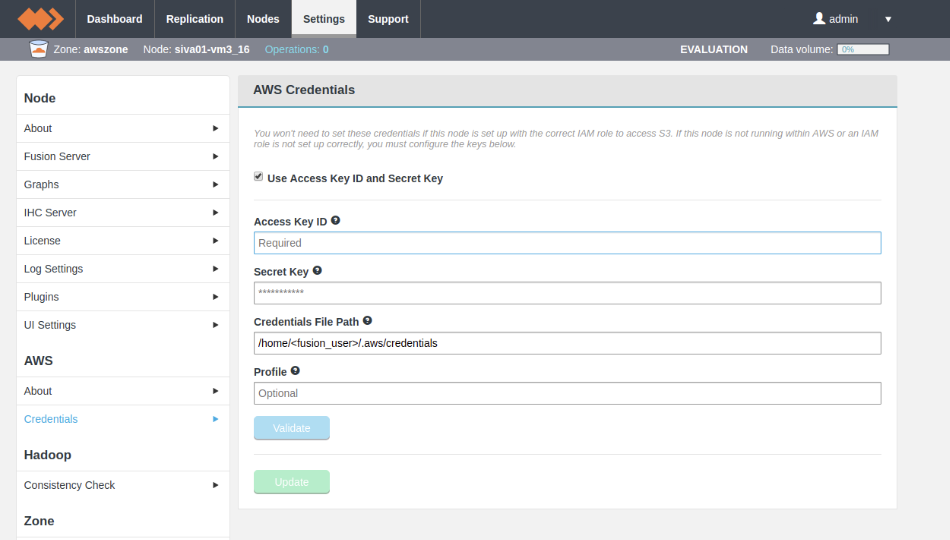Image resolution: width=950 pixels, height=540 pixels.
Task: Click the EVALUATION label
Action: (714, 49)
